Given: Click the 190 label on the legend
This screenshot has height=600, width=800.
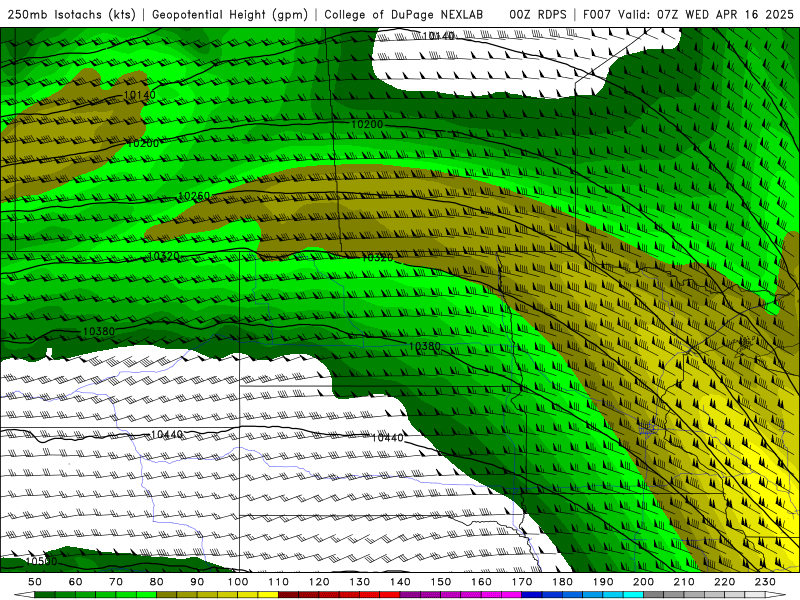Looking at the screenshot, I should pos(603,582).
